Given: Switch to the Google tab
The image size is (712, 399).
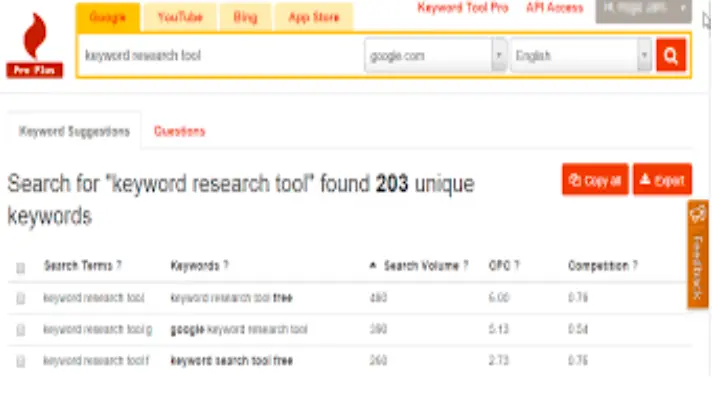Looking at the screenshot, I should point(108,17).
